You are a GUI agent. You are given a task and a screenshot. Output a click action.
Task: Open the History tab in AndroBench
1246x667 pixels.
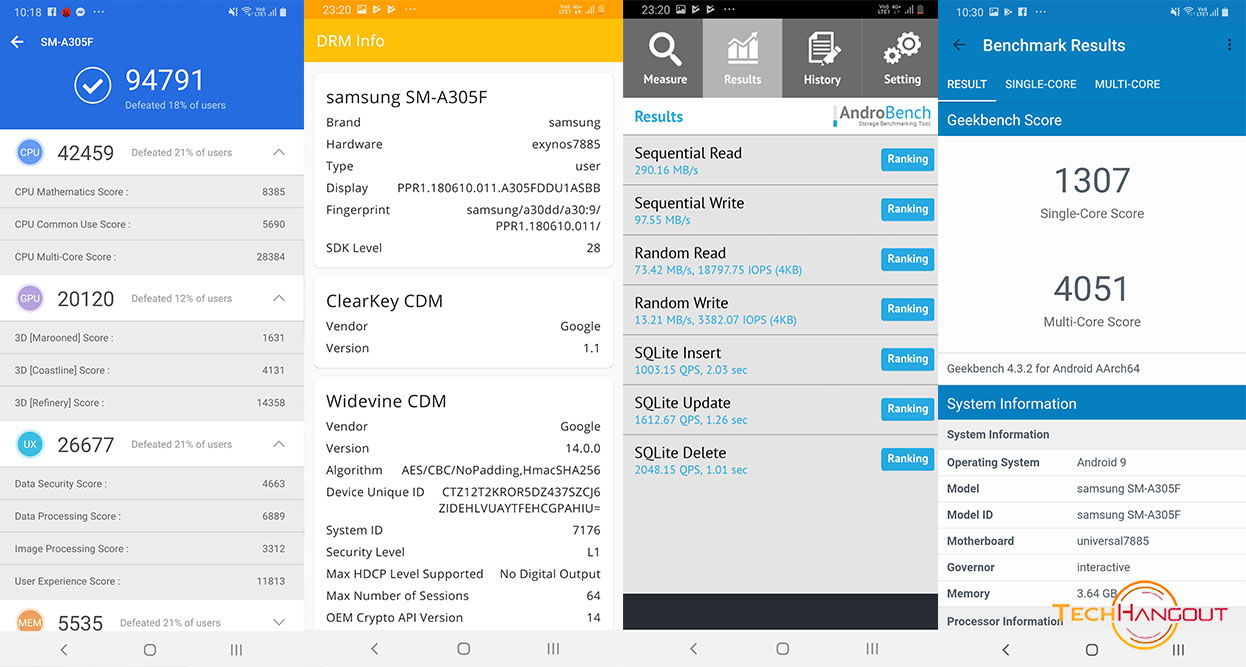[822, 58]
